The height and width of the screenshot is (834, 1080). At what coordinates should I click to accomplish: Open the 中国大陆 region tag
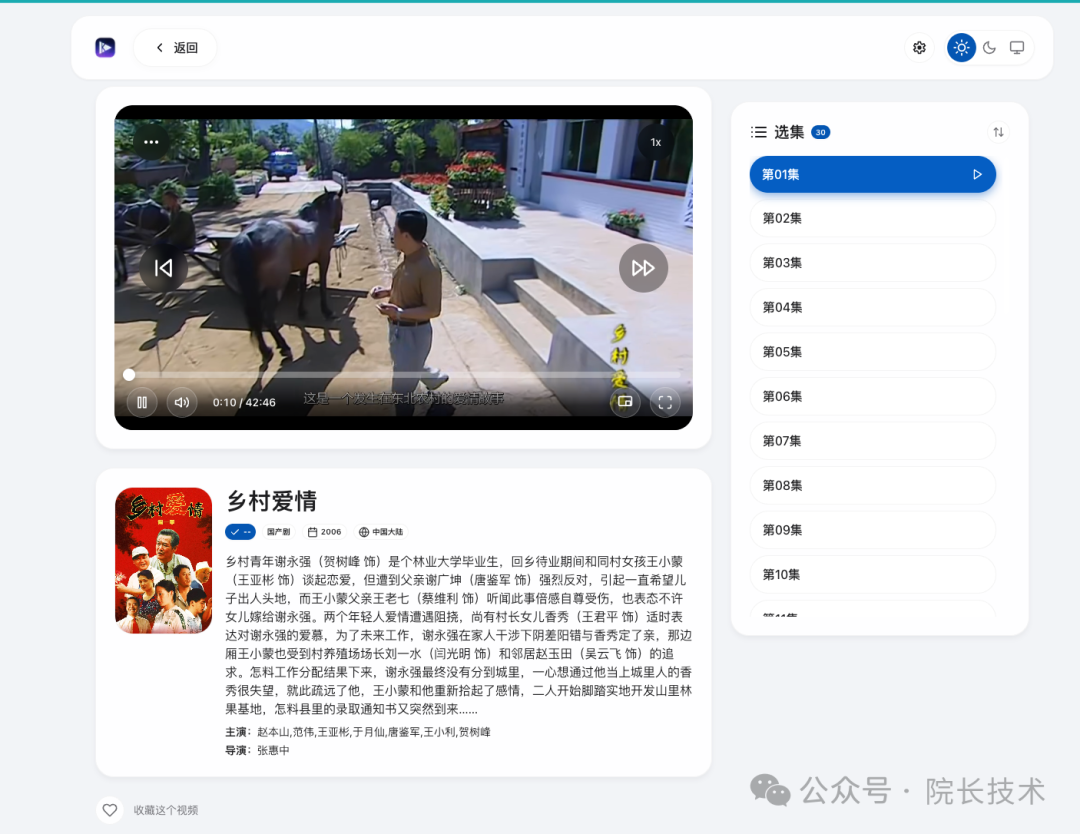[383, 532]
